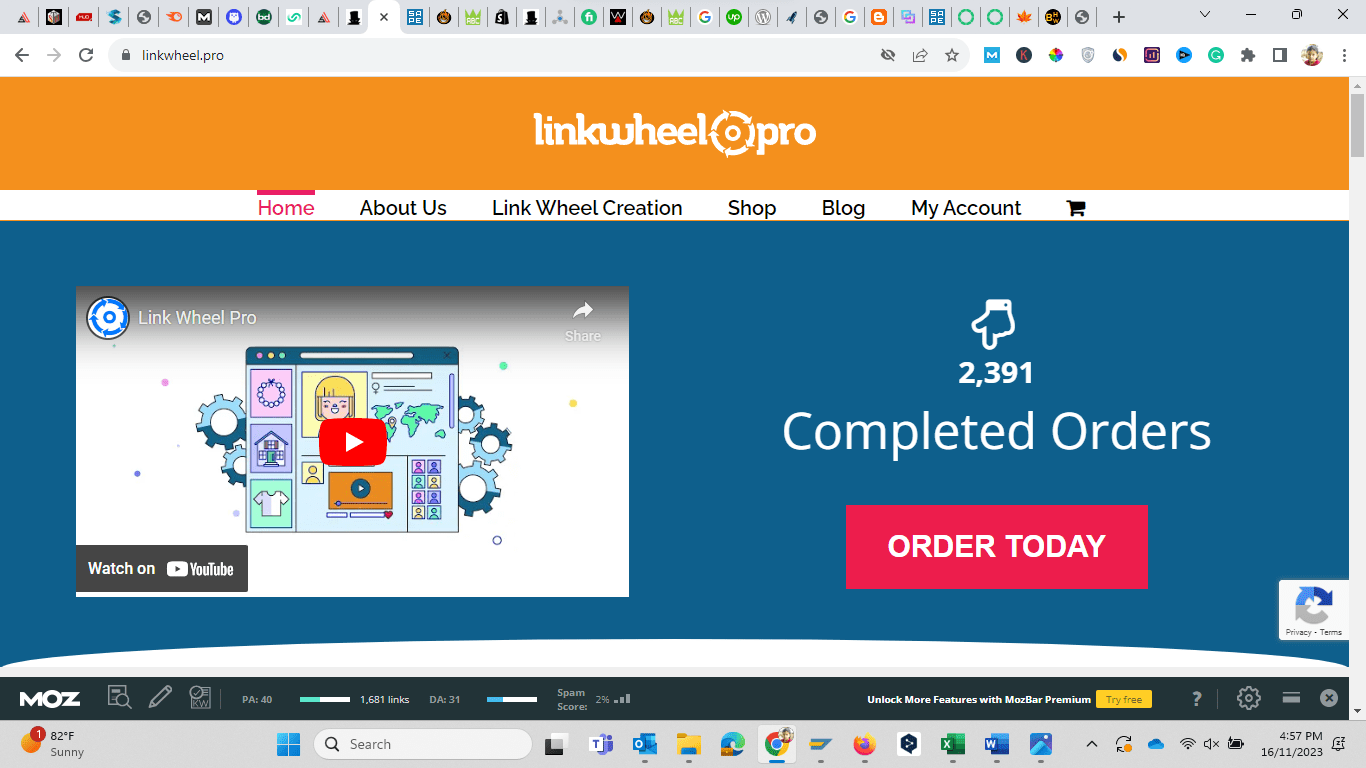The height and width of the screenshot is (768, 1366).
Task: Select the MozBar highlight links pencil icon
Action: pyautogui.click(x=160, y=698)
